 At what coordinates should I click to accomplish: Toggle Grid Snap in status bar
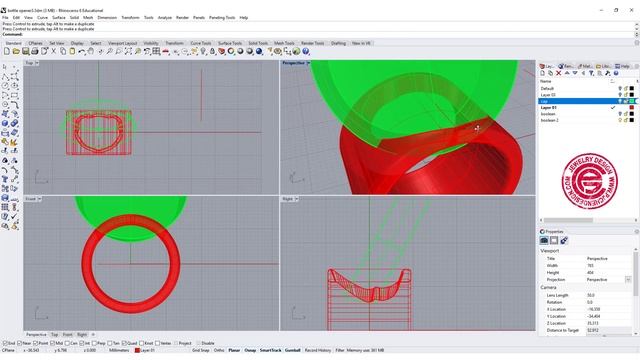click(201, 350)
